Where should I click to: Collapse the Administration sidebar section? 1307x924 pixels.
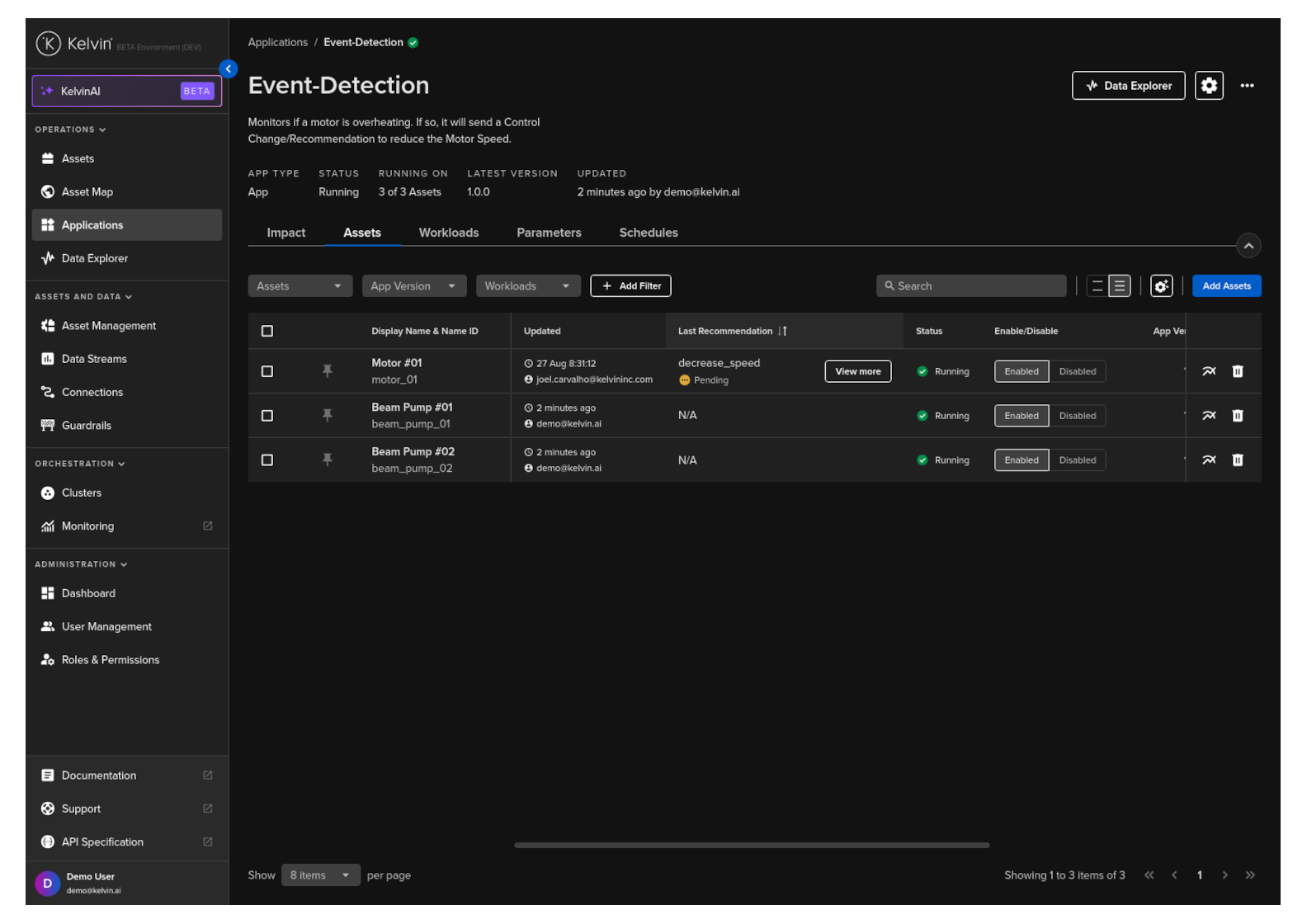point(81,564)
